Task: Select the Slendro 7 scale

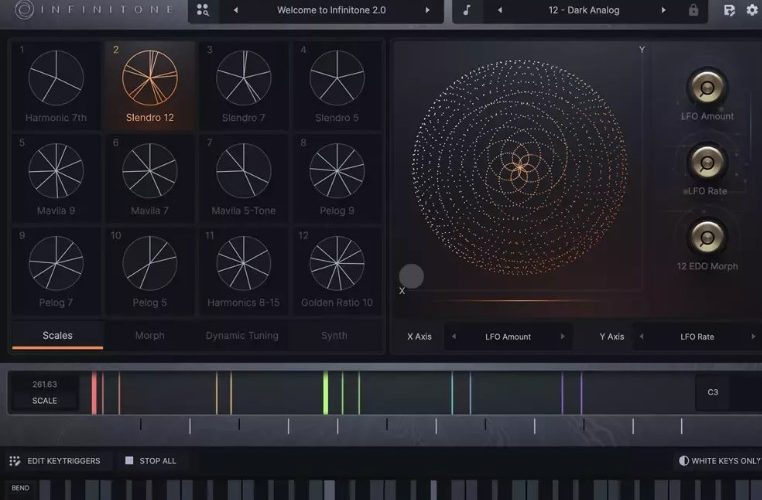Action: (243, 86)
